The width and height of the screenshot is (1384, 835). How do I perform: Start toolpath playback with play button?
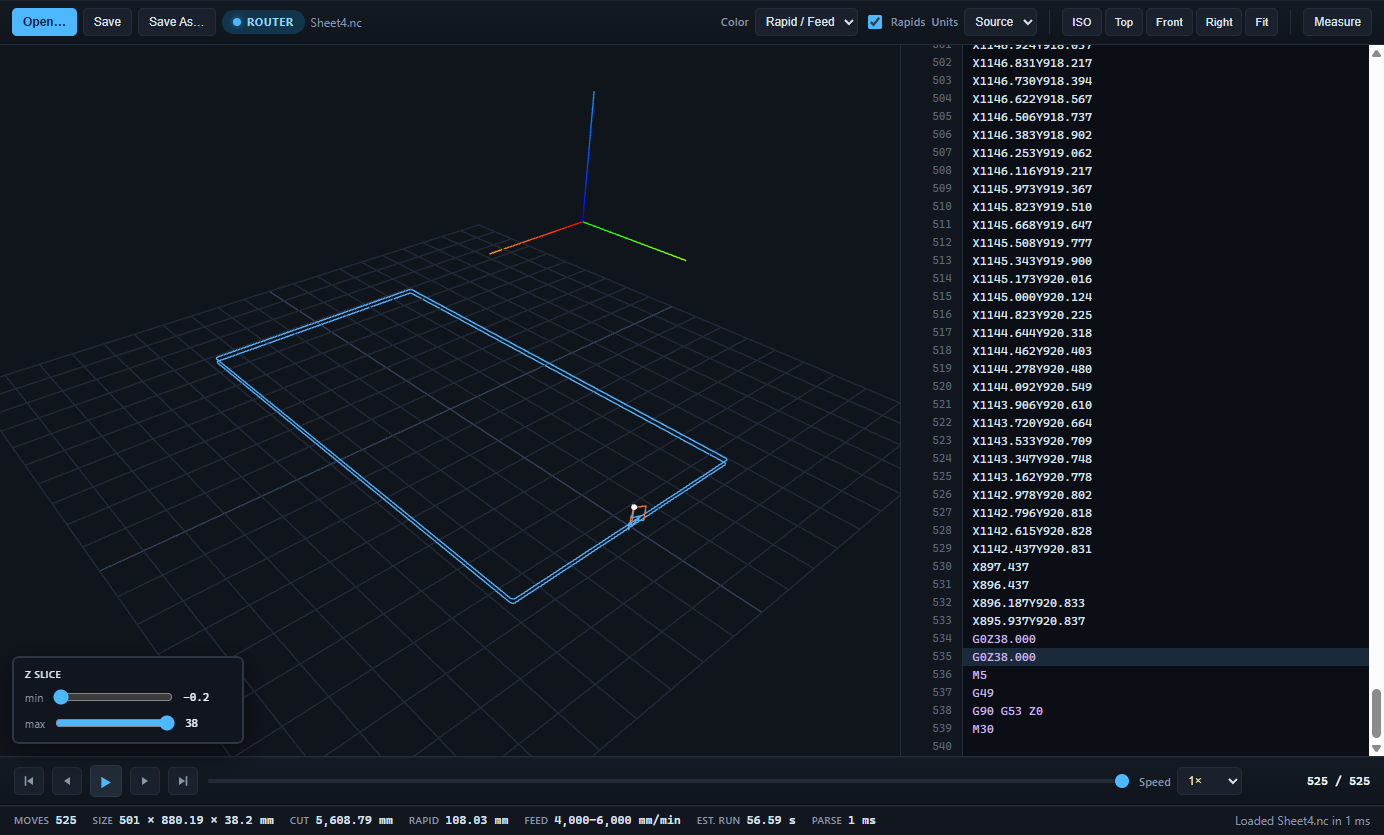(106, 781)
